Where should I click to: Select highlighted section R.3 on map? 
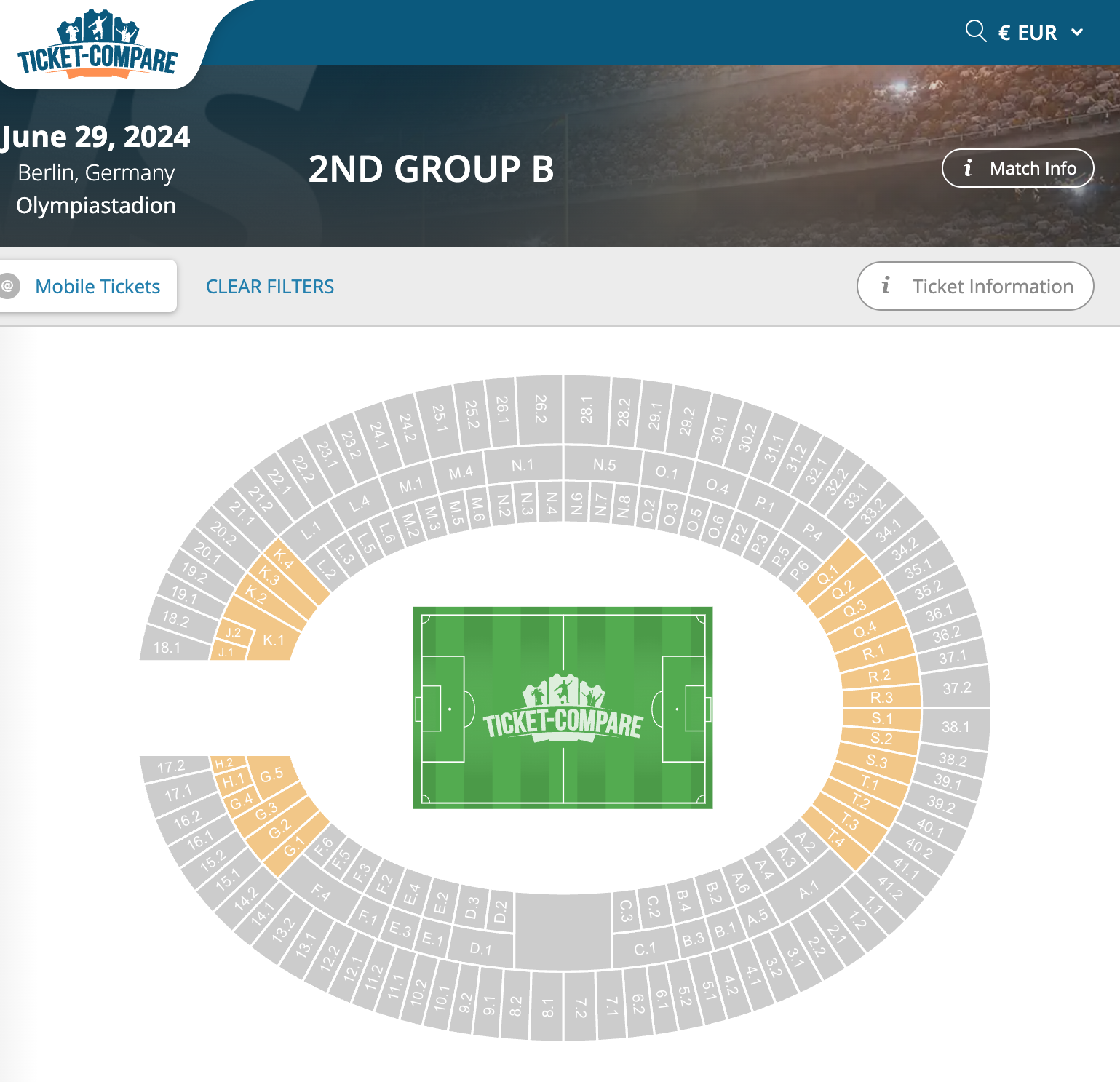tap(881, 697)
